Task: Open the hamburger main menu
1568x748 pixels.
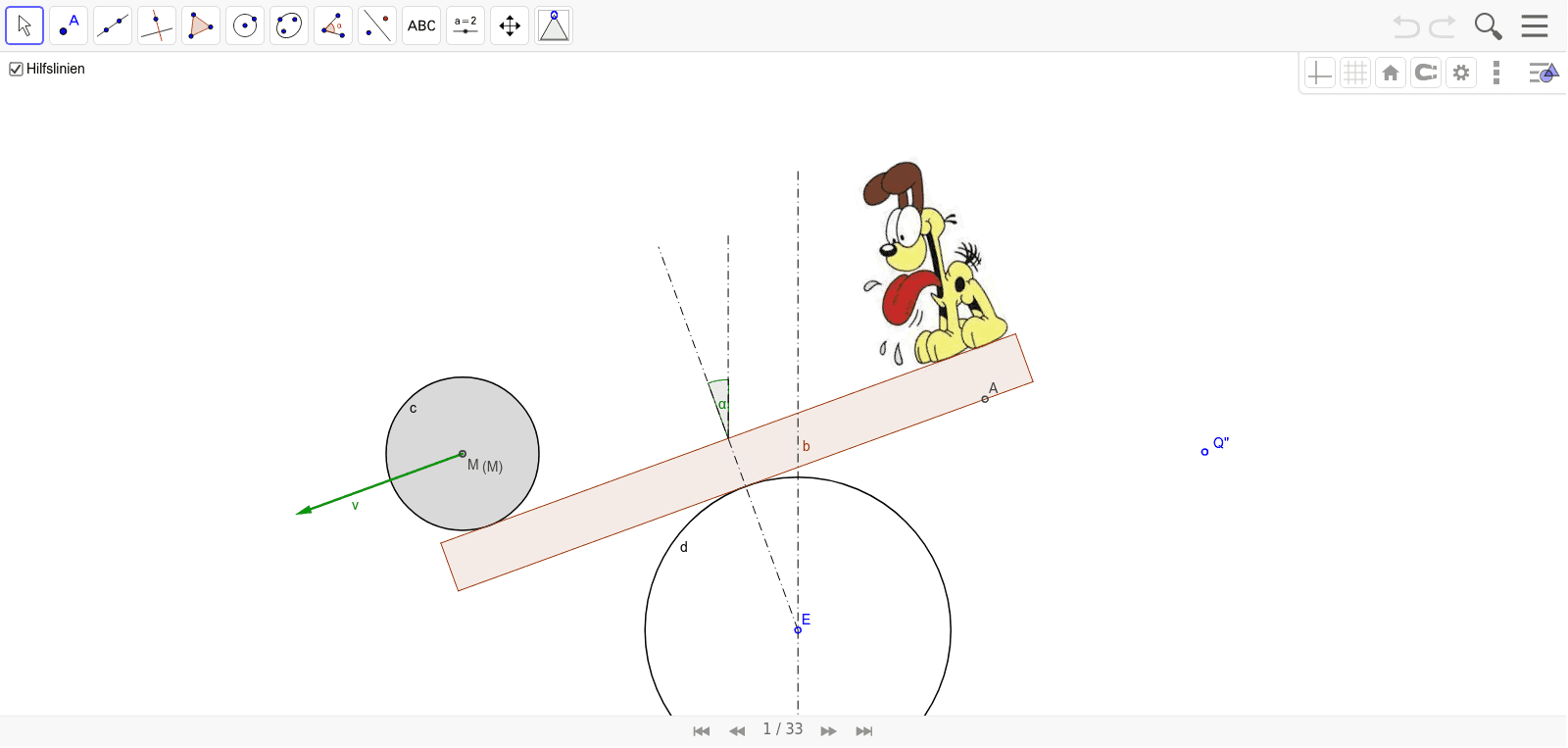Action: pos(1535,25)
